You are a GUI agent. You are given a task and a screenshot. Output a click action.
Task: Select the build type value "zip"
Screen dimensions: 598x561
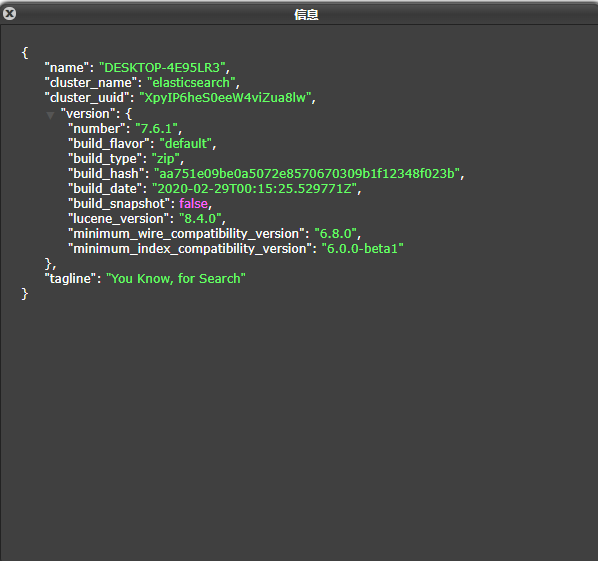click(x=166, y=159)
